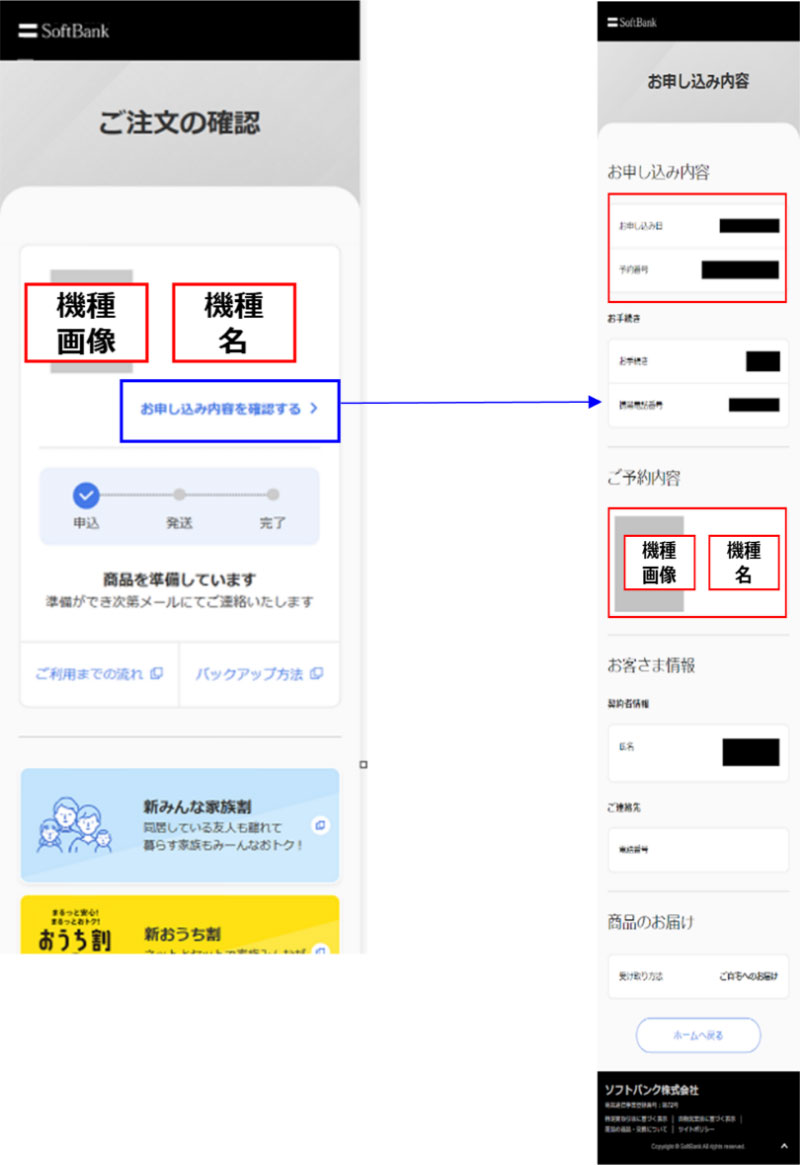
Task: Click the checked 申込 step circle
Action: click(86, 494)
